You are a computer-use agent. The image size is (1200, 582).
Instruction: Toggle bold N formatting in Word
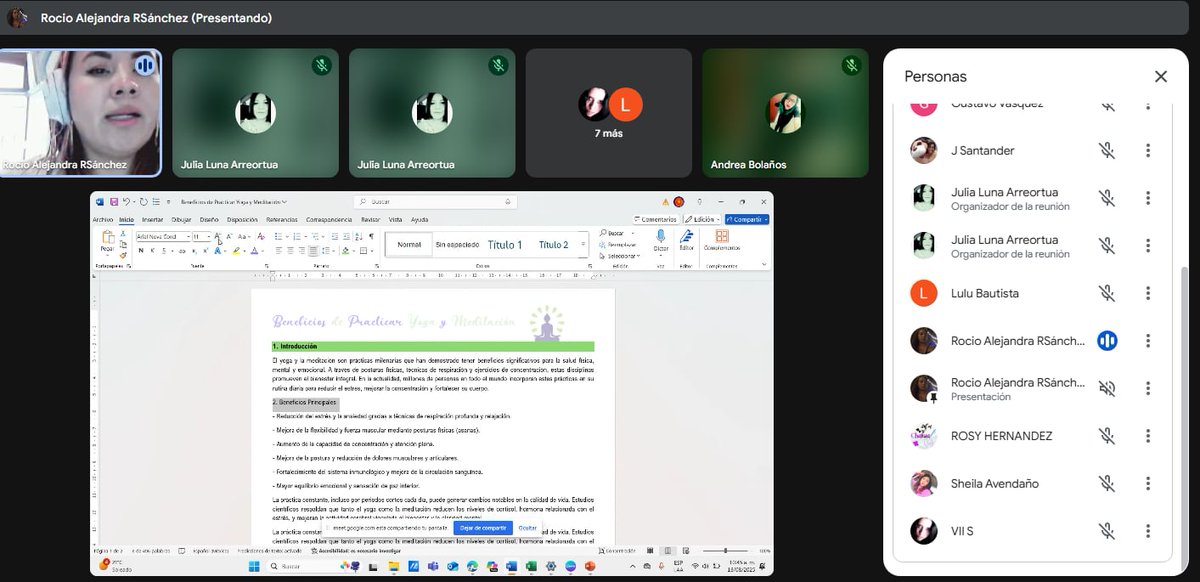[x=141, y=250]
